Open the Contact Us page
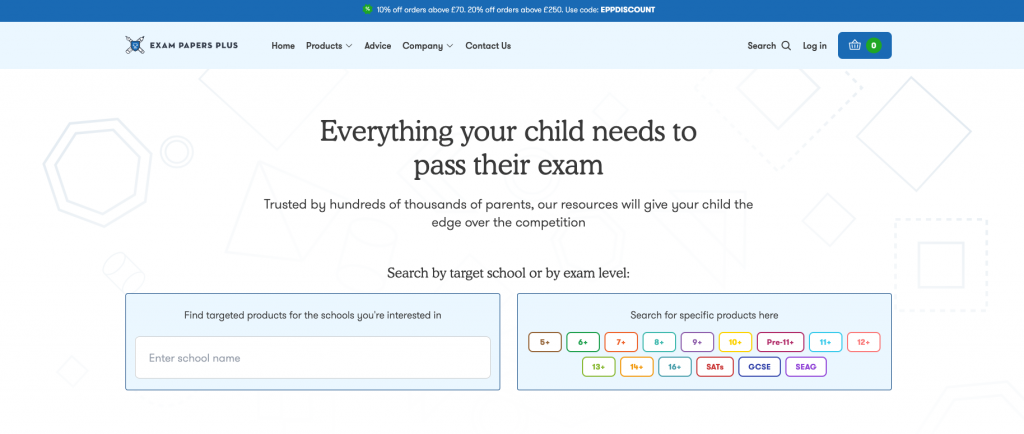The height and width of the screenshot is (434, 1024). tap(488, 46)
